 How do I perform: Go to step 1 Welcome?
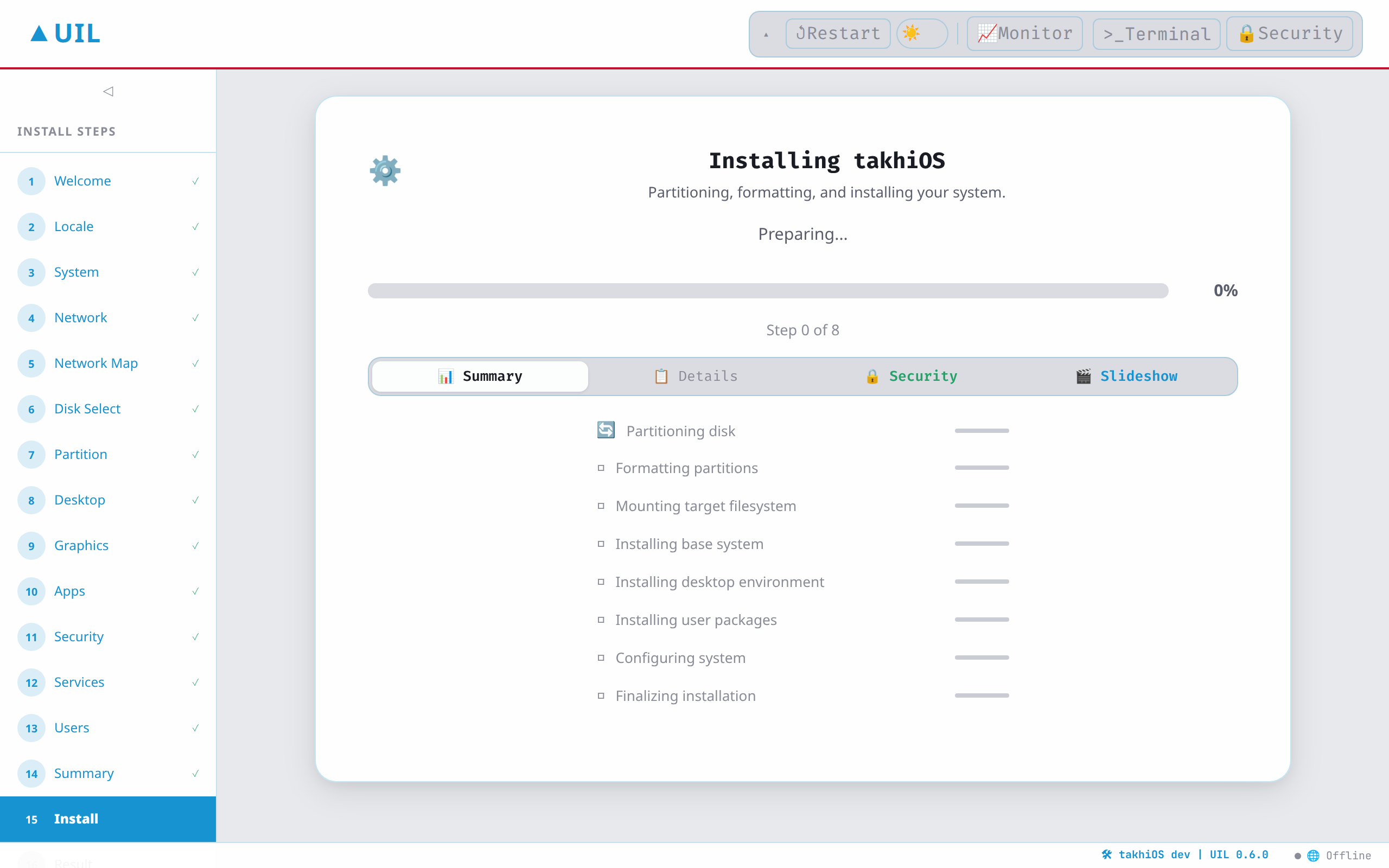pyautogui.click(x=108, y=181)
